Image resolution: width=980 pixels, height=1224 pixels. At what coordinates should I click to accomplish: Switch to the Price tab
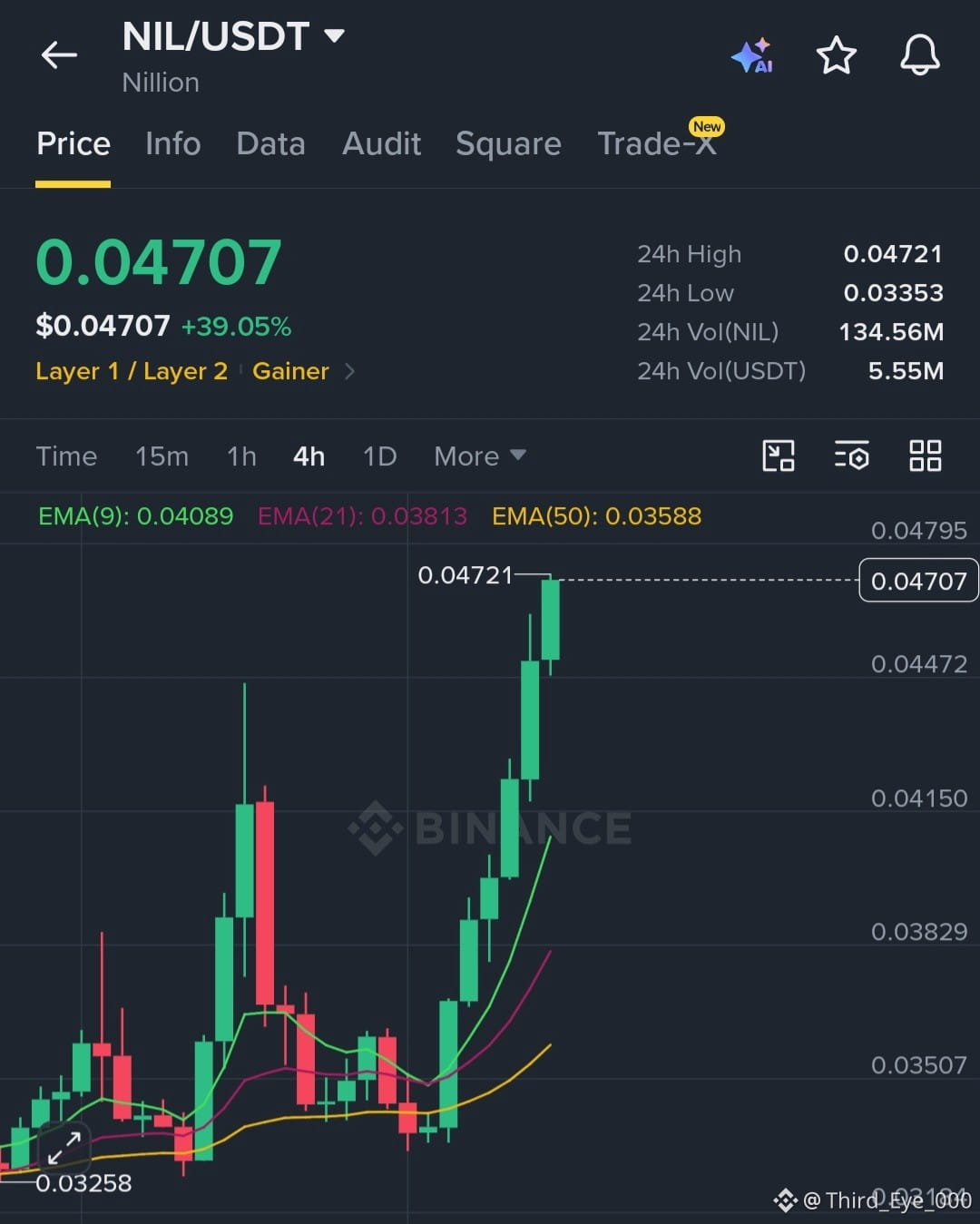tap(73, 143)
